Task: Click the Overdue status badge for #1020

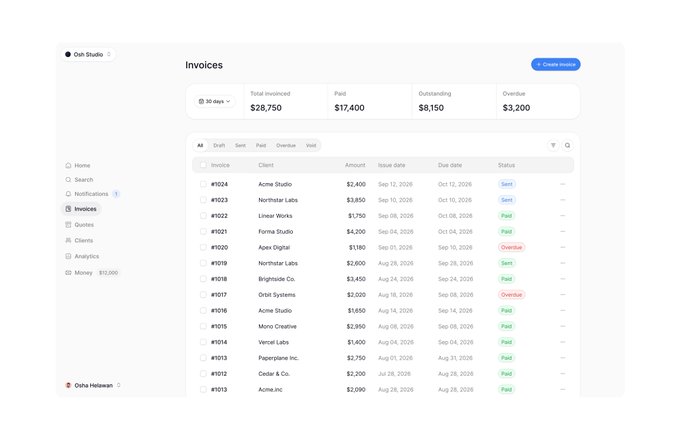Action: pyautogui.click(x=512, y=247)
